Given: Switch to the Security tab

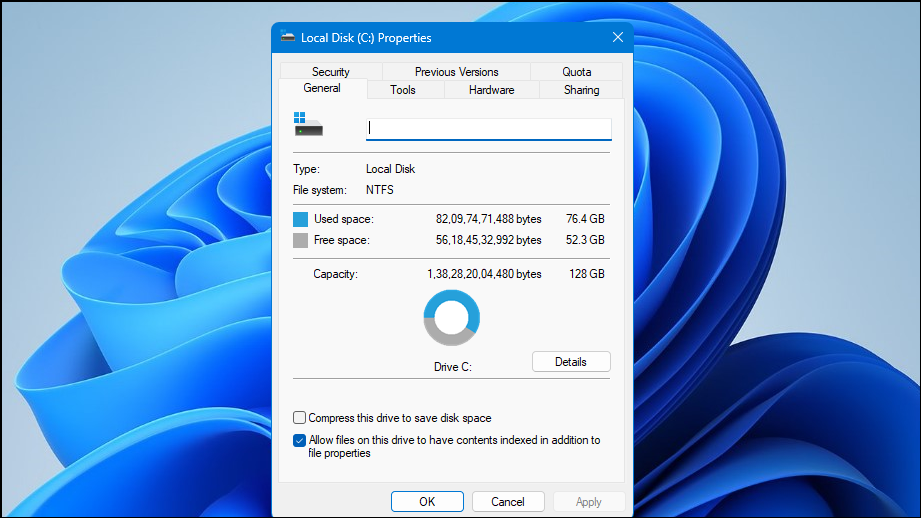Looking at the screenshot, I should click(331, 72).
